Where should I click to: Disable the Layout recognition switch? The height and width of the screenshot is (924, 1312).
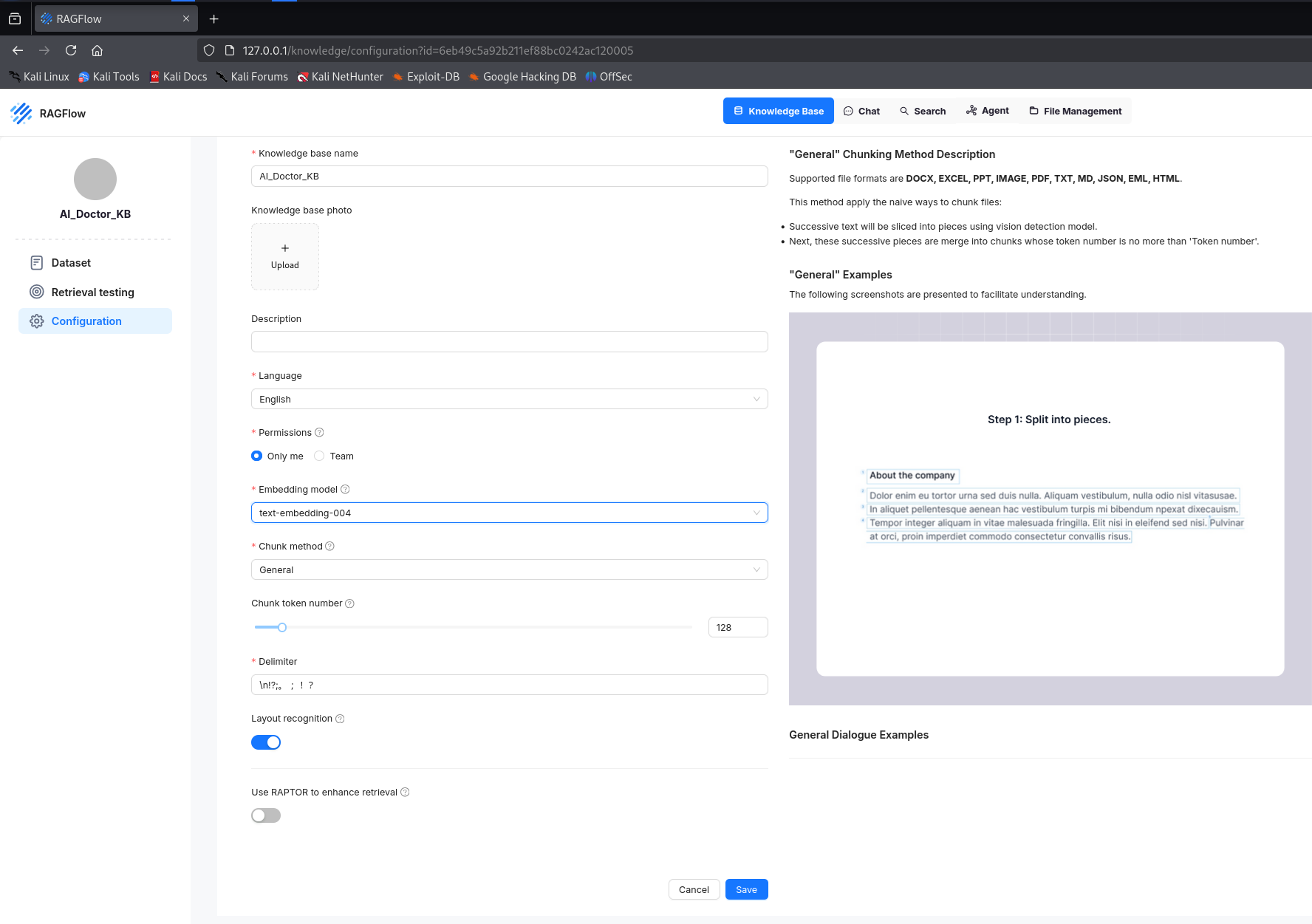pos(266,742)
